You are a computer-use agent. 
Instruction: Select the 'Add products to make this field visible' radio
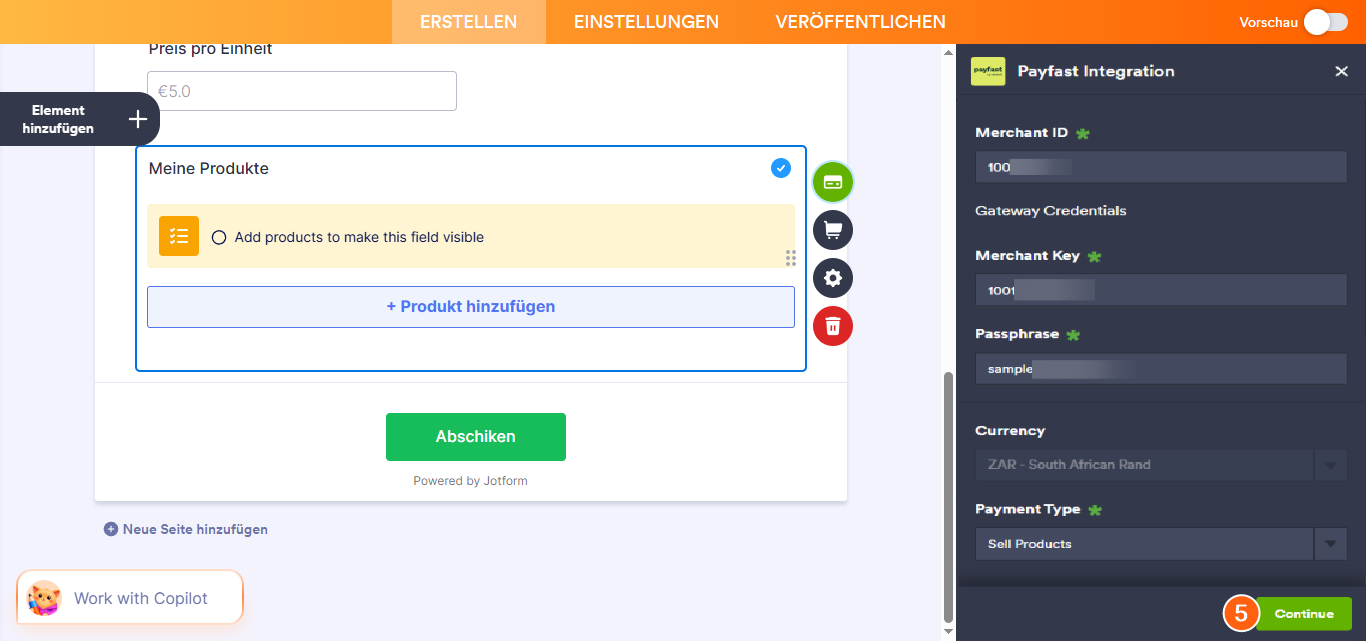click(x=219, y=237)
